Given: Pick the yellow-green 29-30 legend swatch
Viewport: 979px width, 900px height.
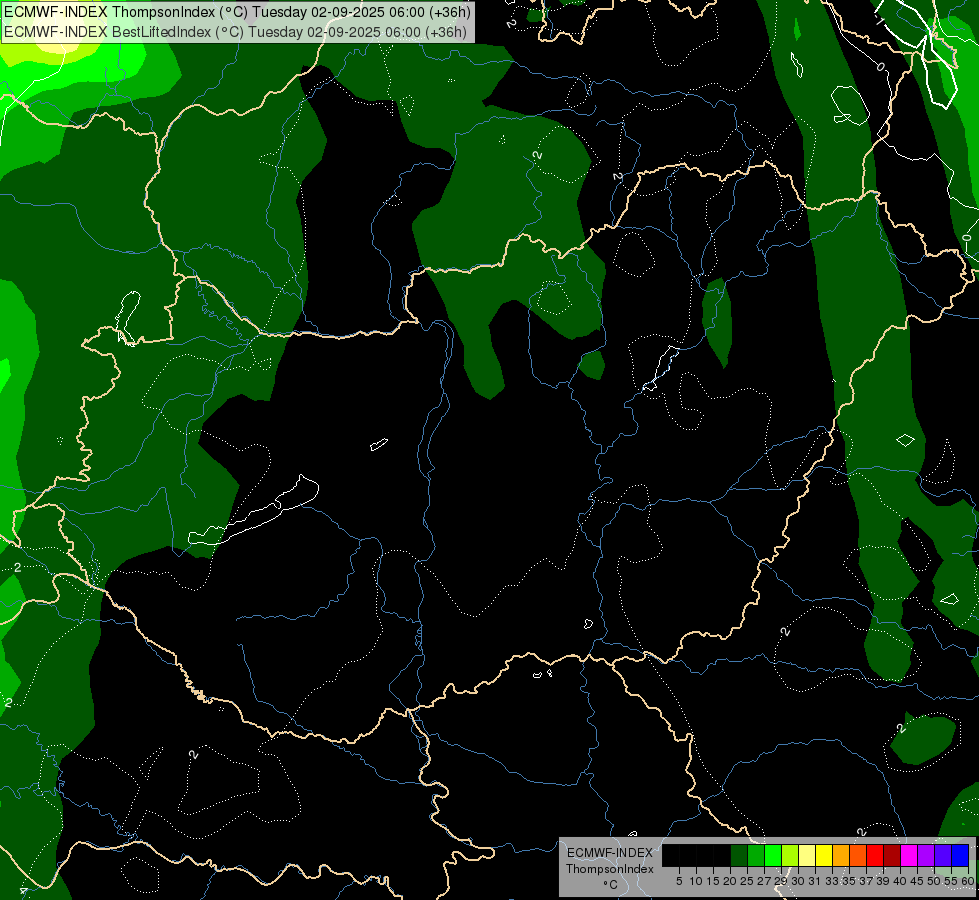Looking at the screenshot, I should (790, 855).
